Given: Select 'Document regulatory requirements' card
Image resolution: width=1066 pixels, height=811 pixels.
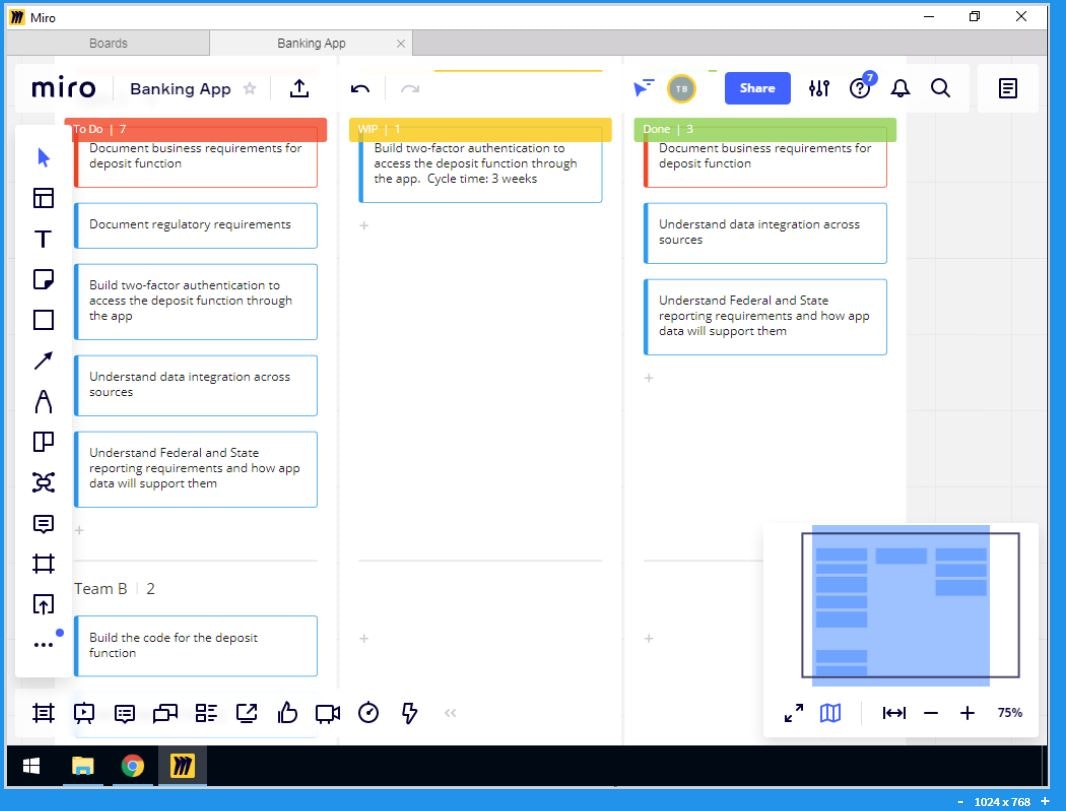Looking at the screenshot, I should pos(196,225).
